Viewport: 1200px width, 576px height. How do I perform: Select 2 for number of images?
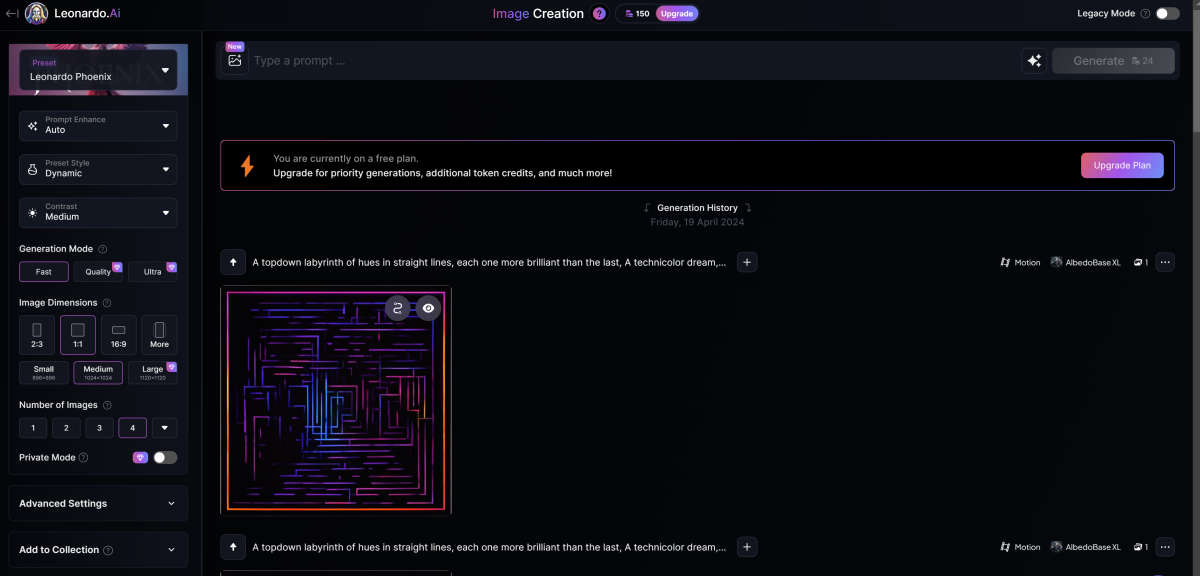[66, 428]
